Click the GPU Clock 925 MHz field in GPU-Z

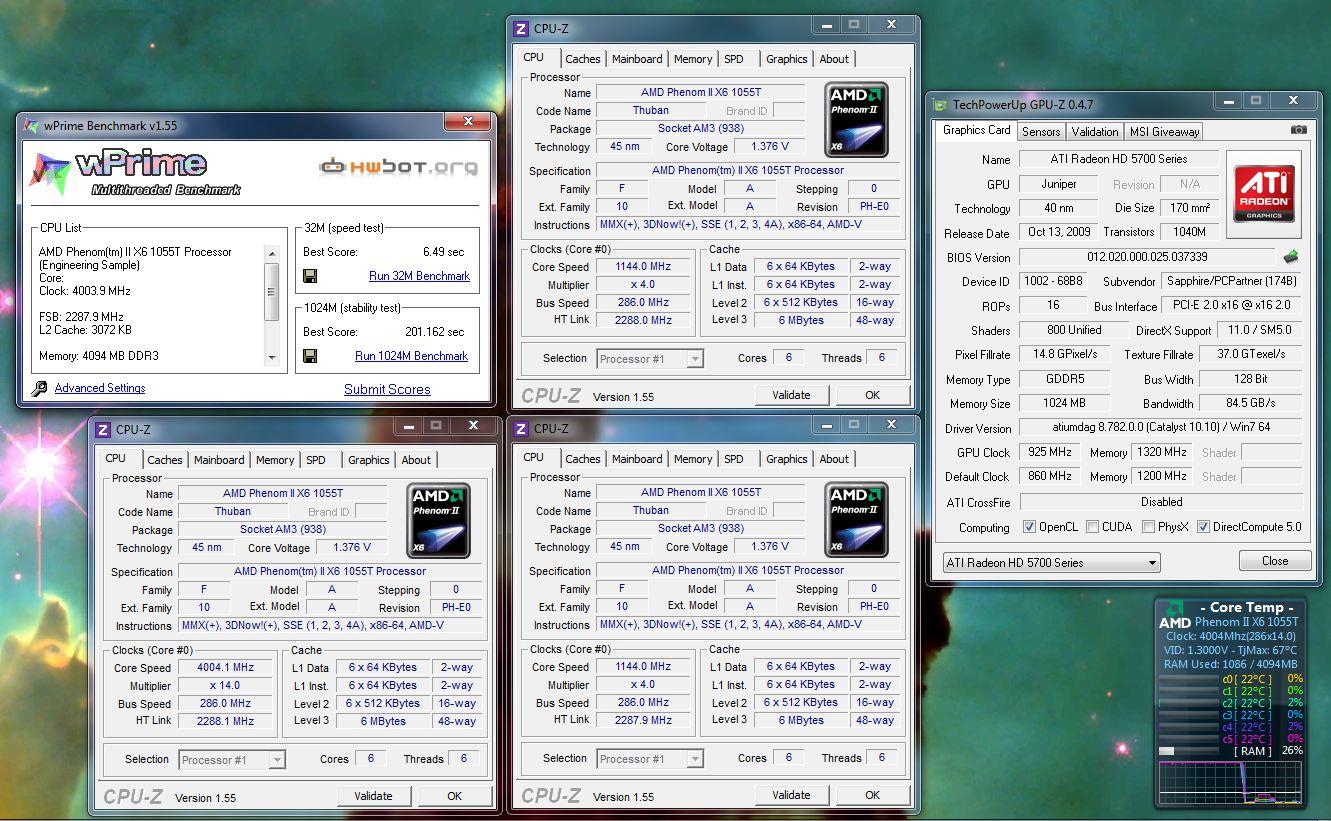[x=1050, y=453]
